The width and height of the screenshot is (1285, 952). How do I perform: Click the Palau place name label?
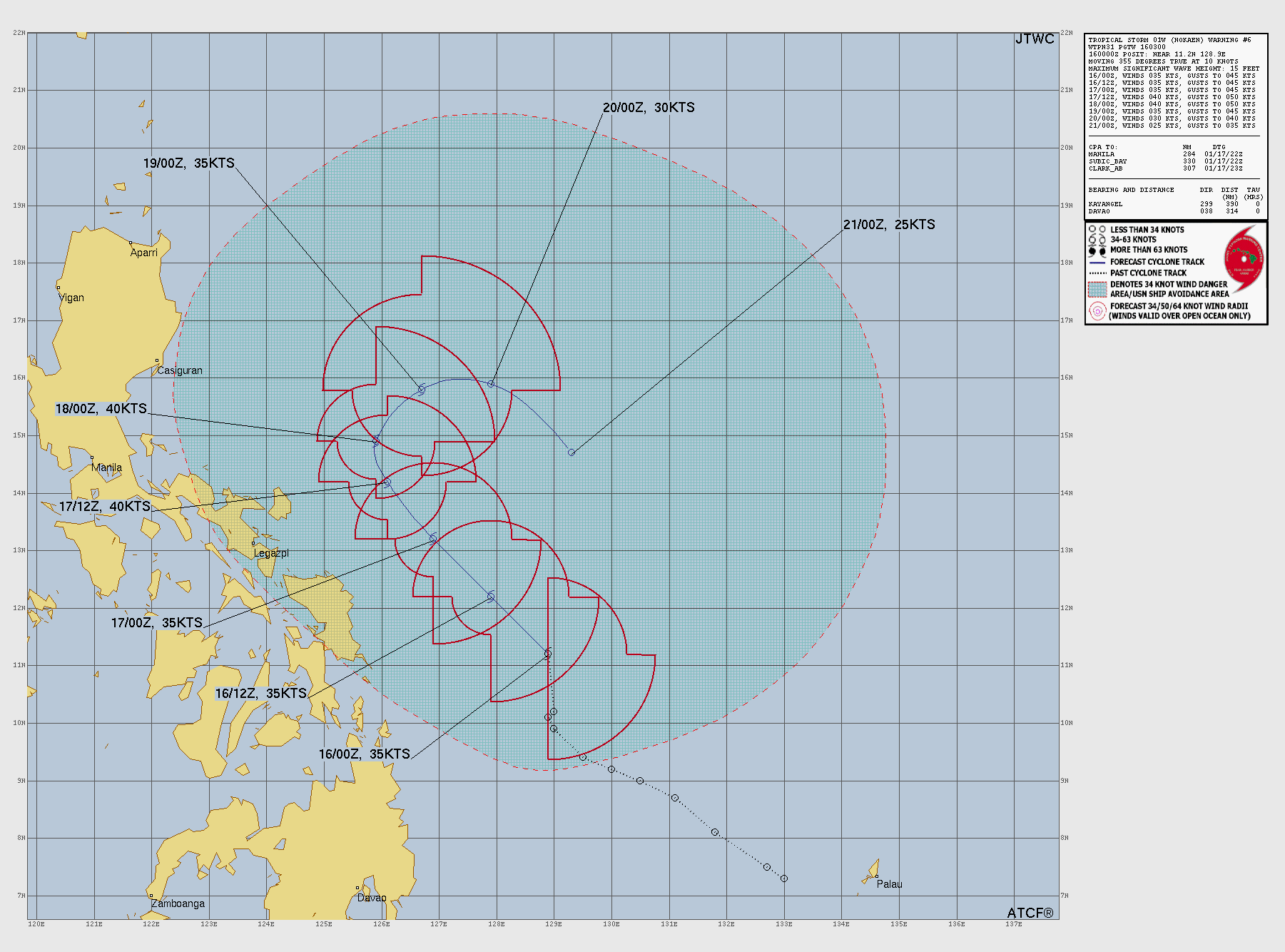coord(889,884)
